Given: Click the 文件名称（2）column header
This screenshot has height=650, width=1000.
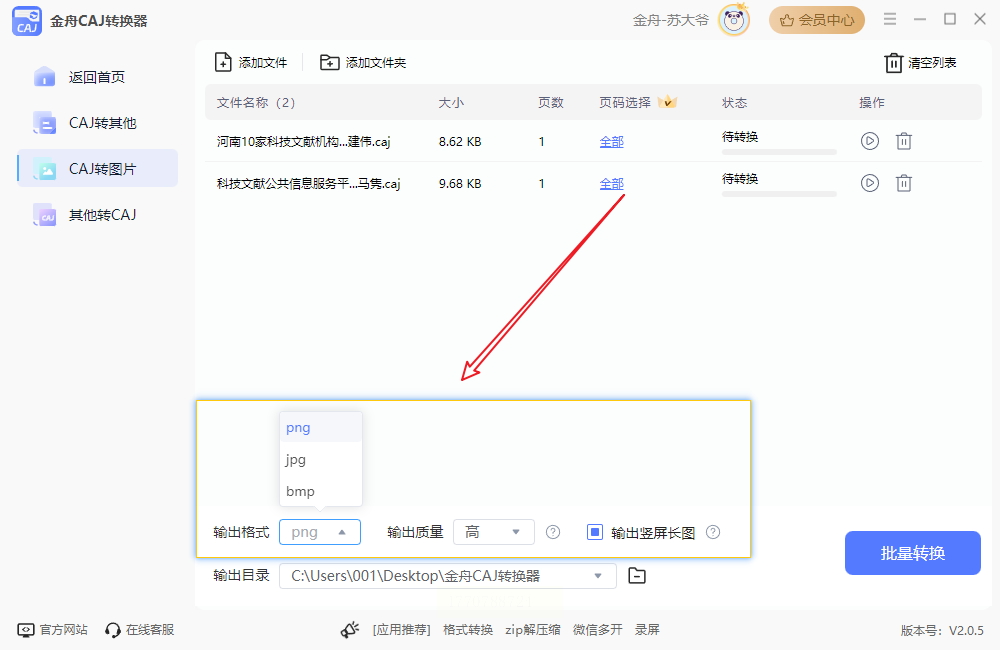Looking at the screenshot, I should click(x=256, y=103).
